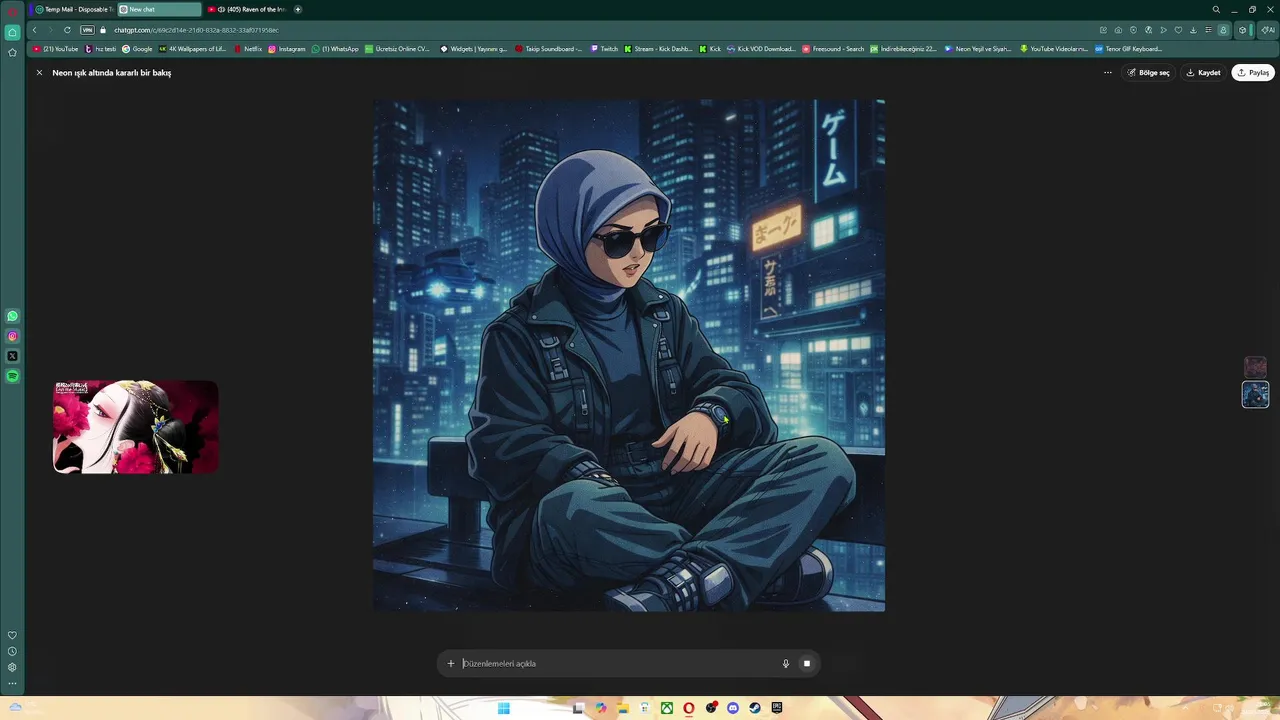Switch to the Raven of the Inner YouTube tab

pyautogui.click(x=246, y=9)
